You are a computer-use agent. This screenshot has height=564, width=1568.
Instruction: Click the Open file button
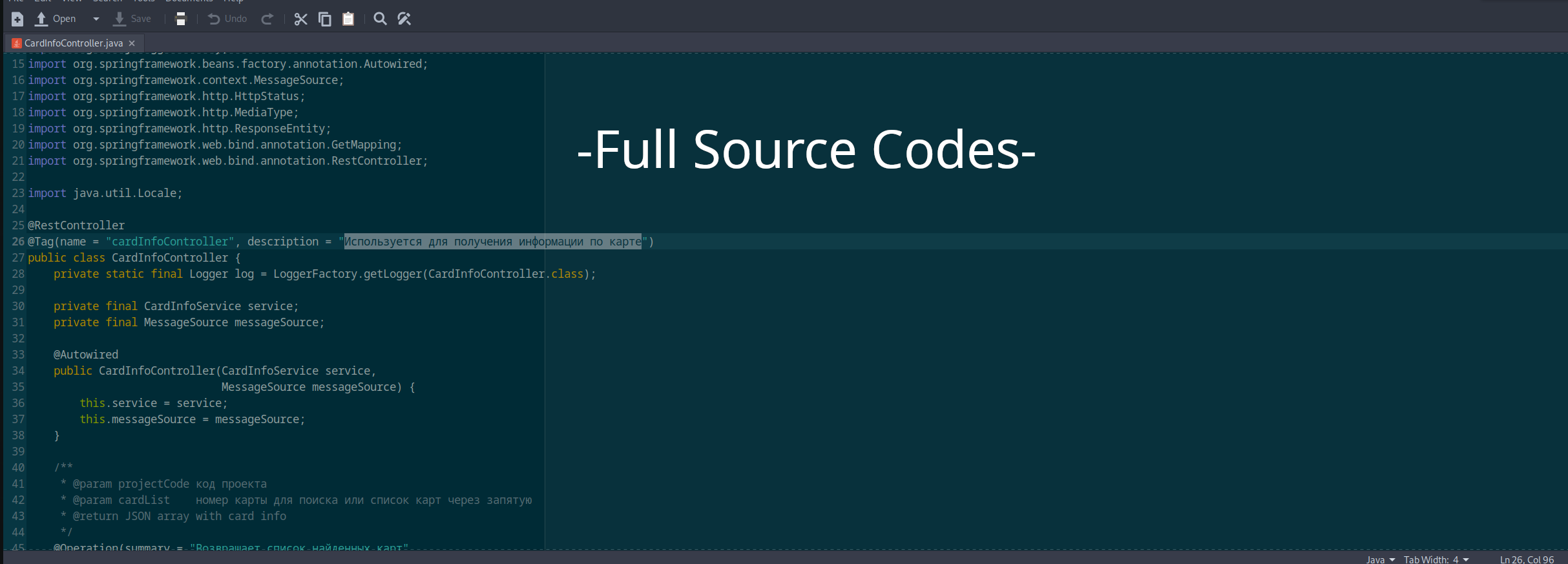click(56, 19)
